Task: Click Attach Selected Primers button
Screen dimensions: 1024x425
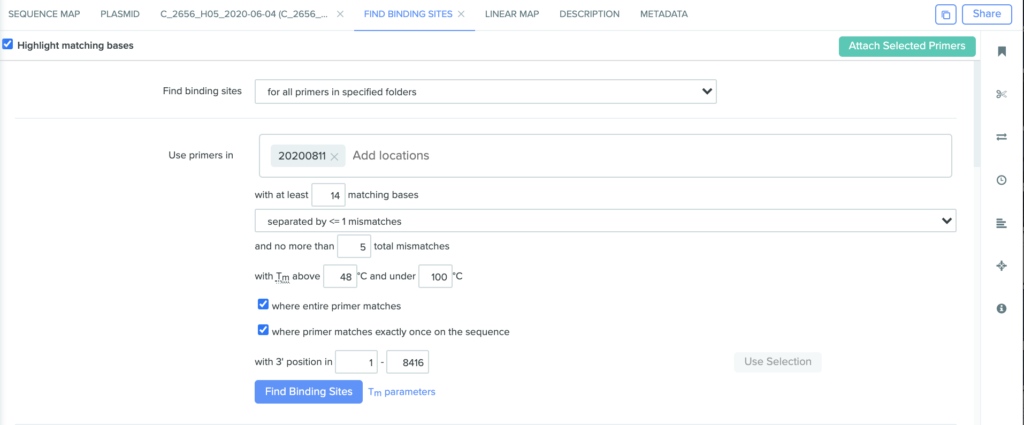Action: coord(907,46)
